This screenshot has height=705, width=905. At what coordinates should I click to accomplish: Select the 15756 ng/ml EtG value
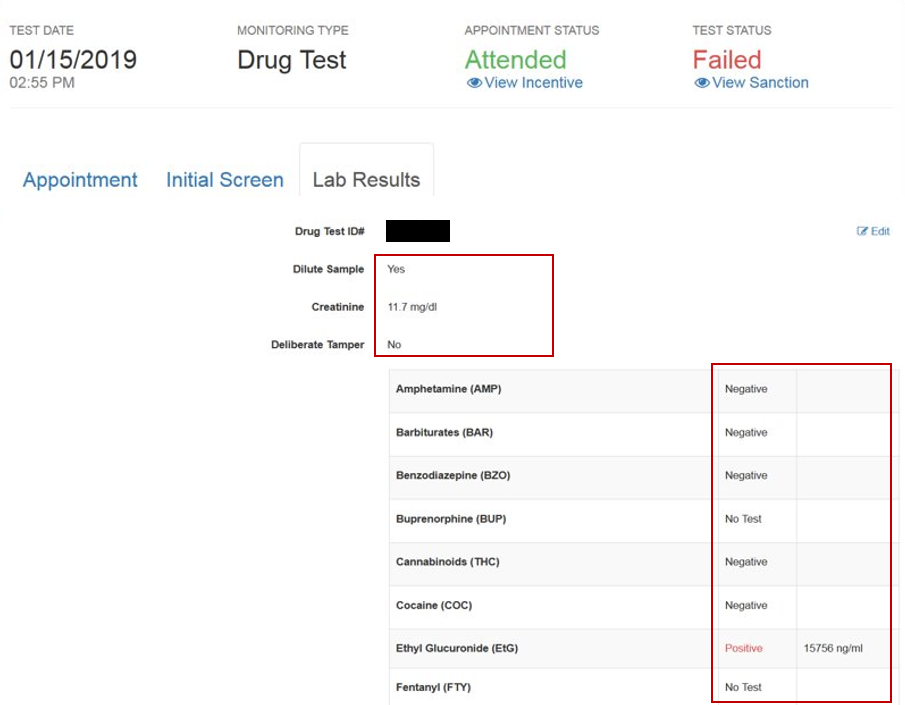coord(832,649)
